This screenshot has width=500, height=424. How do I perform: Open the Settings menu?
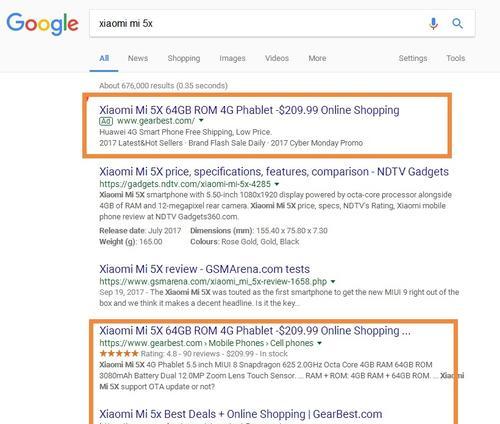[413, 58]
